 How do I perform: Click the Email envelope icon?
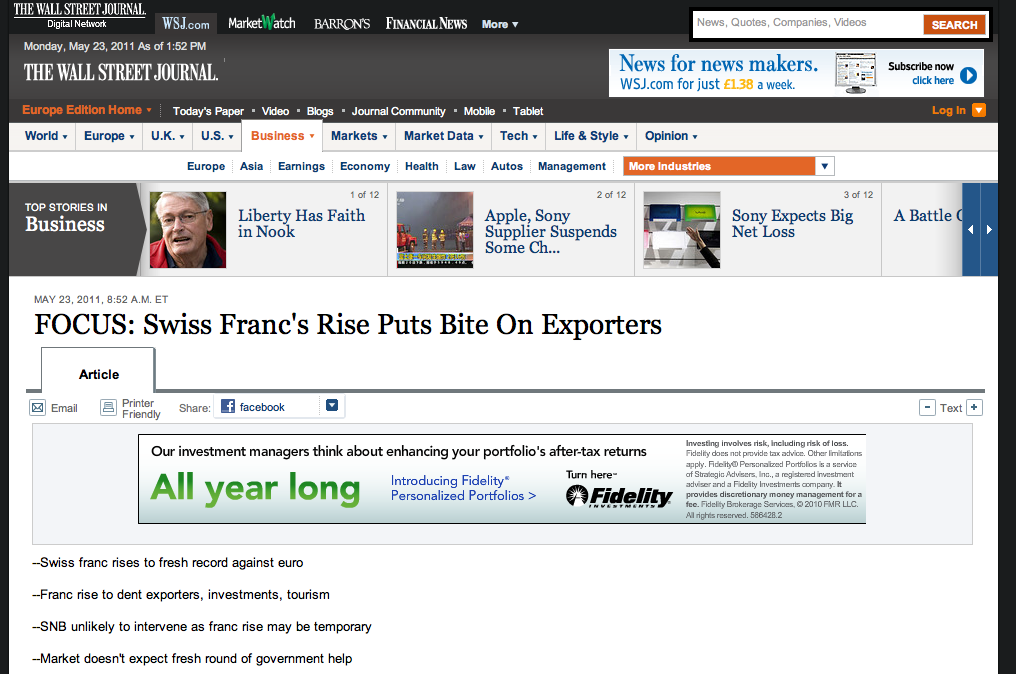[38, 408]
